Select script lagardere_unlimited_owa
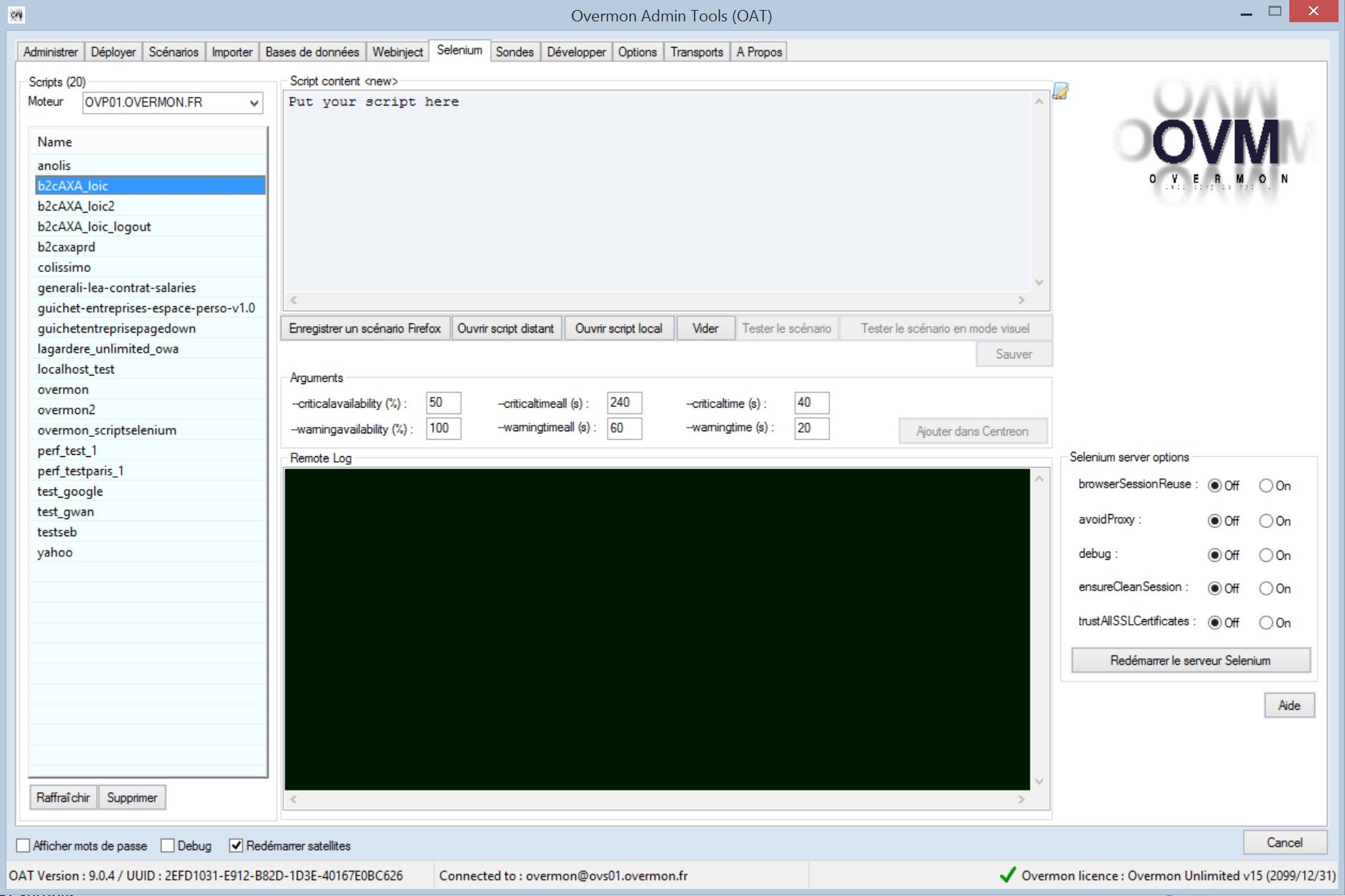The height and width of the screenshot is (896, 1345). click(150, 348)
